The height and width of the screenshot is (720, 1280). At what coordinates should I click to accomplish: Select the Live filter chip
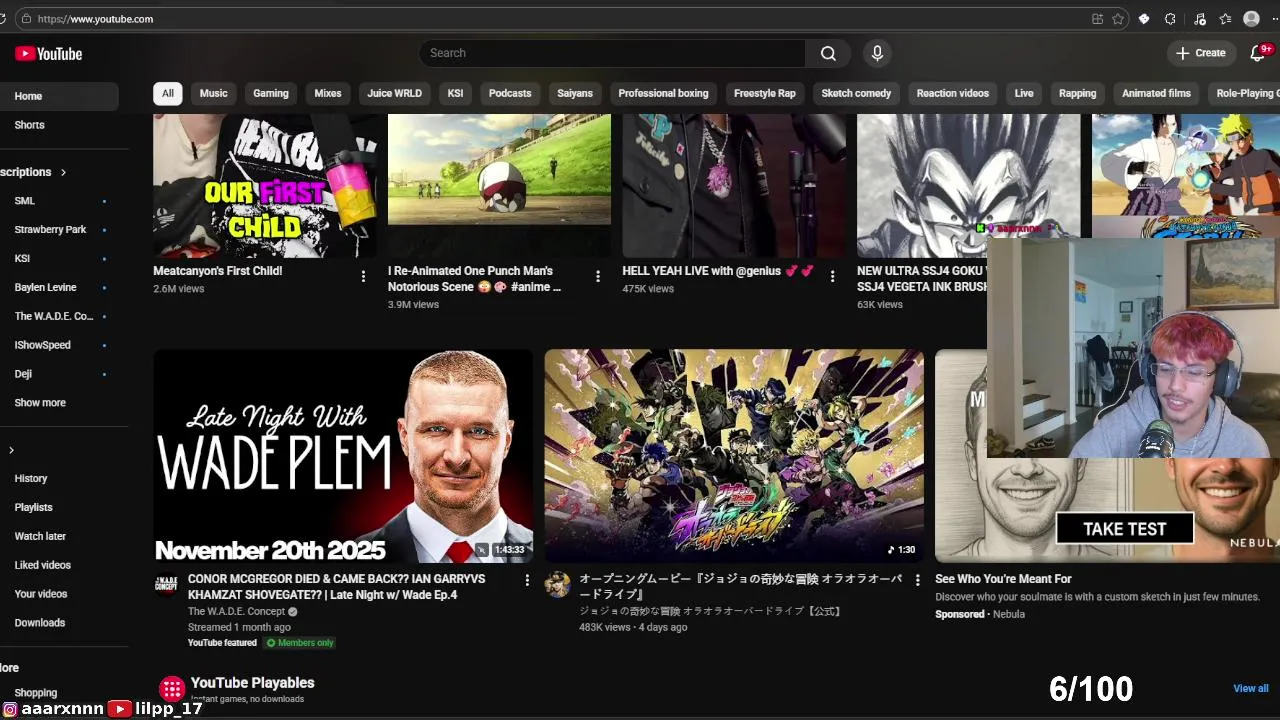(1024, 93)
